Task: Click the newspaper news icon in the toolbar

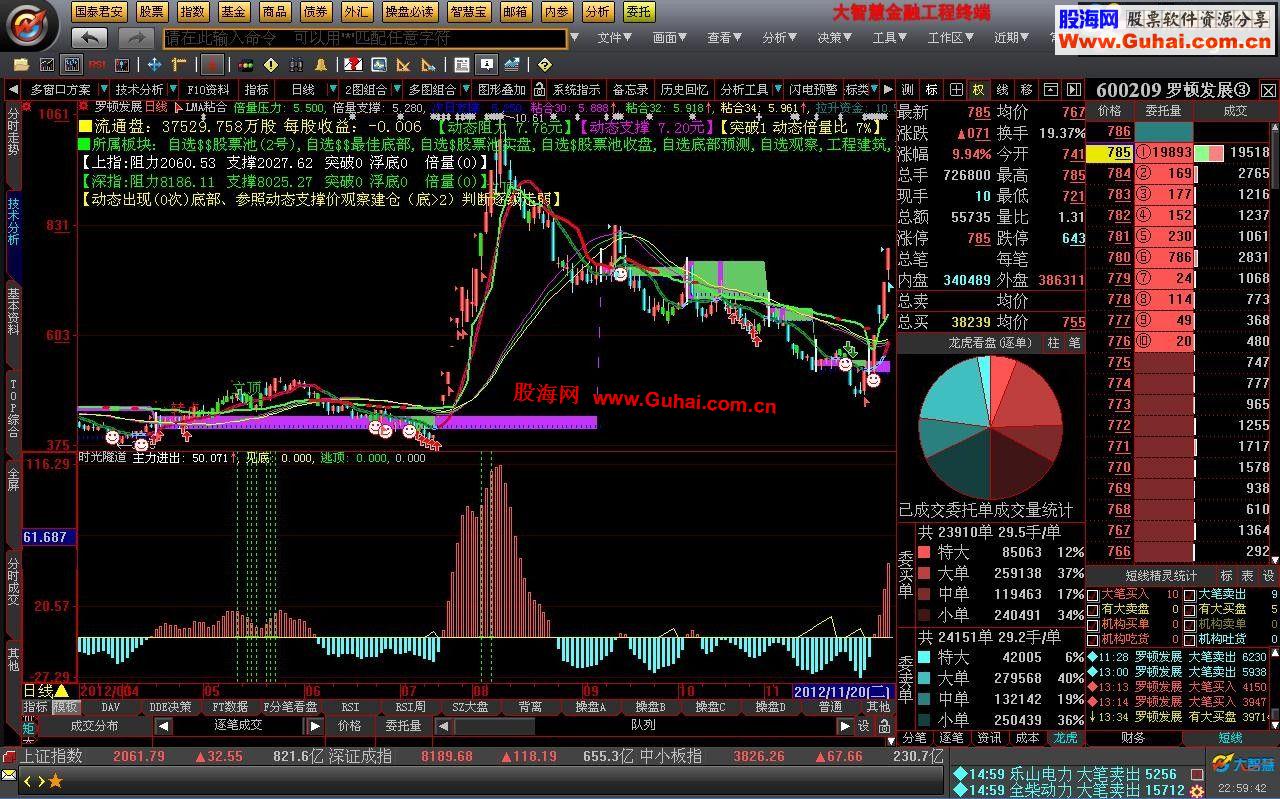Action: (461, 65)
